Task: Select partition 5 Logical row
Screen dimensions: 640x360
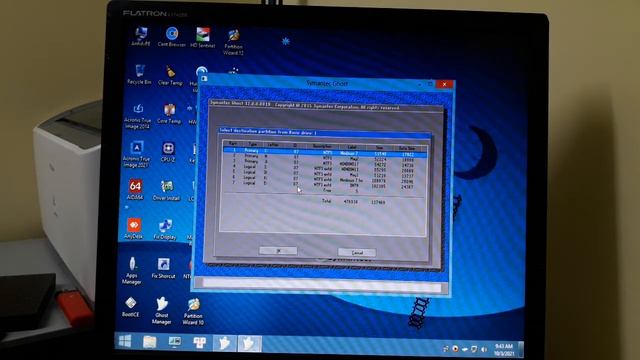Action: 325,173
